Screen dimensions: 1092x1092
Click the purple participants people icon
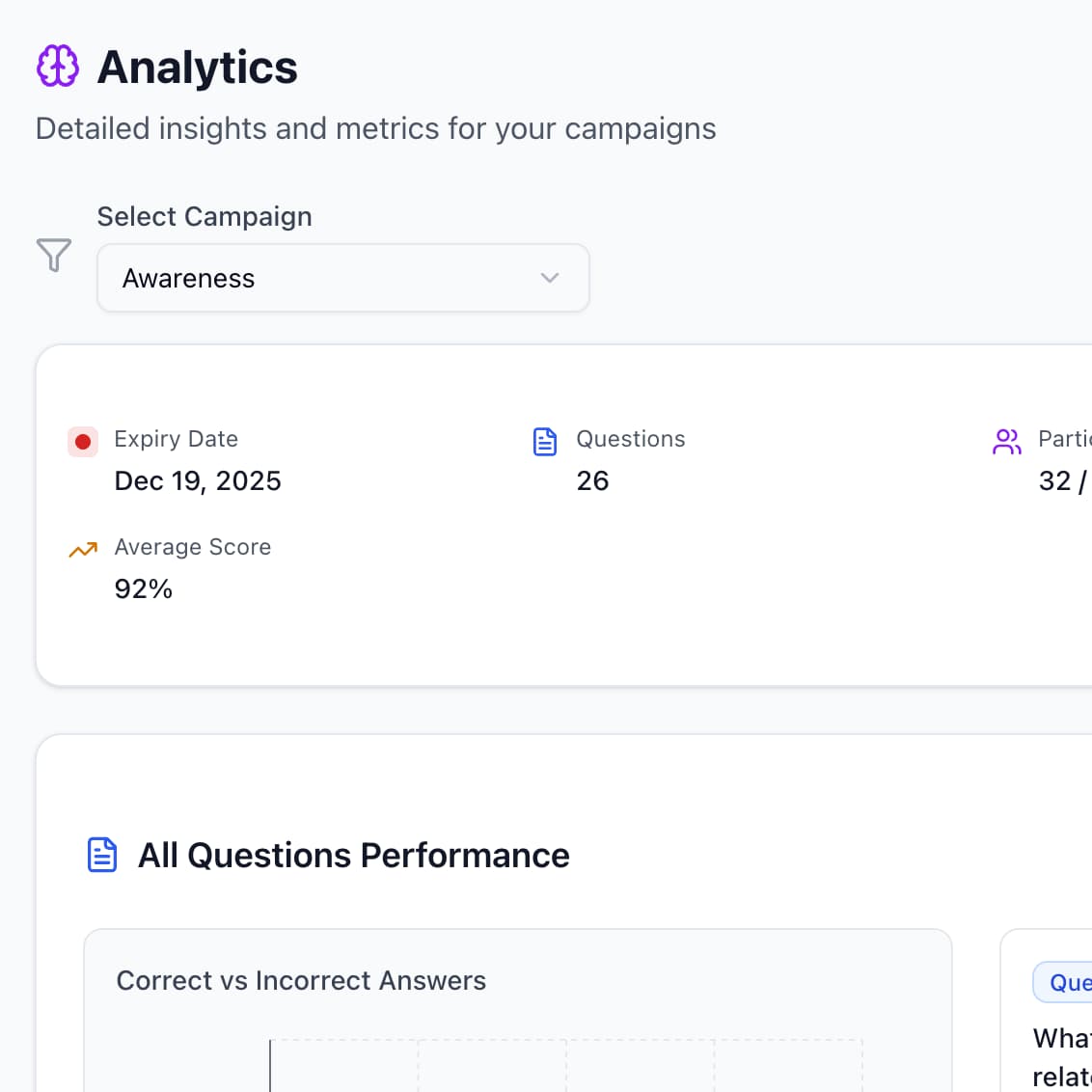pos(1006,442)
